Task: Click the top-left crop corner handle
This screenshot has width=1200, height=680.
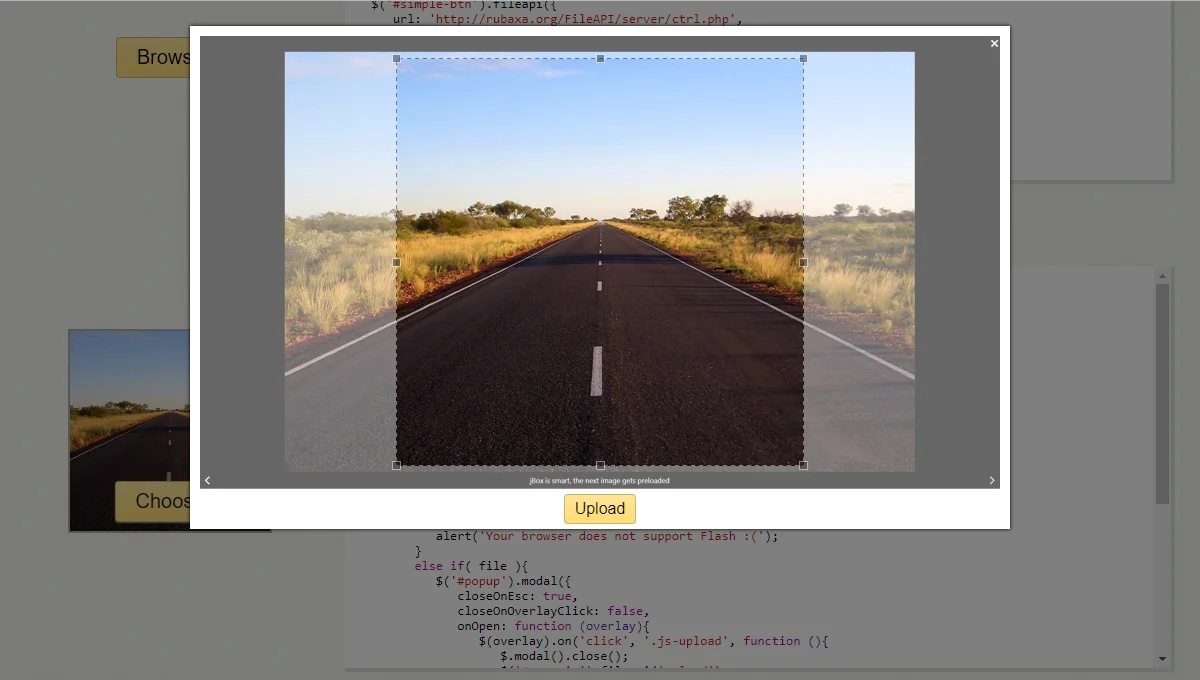Action: point(396,59)
